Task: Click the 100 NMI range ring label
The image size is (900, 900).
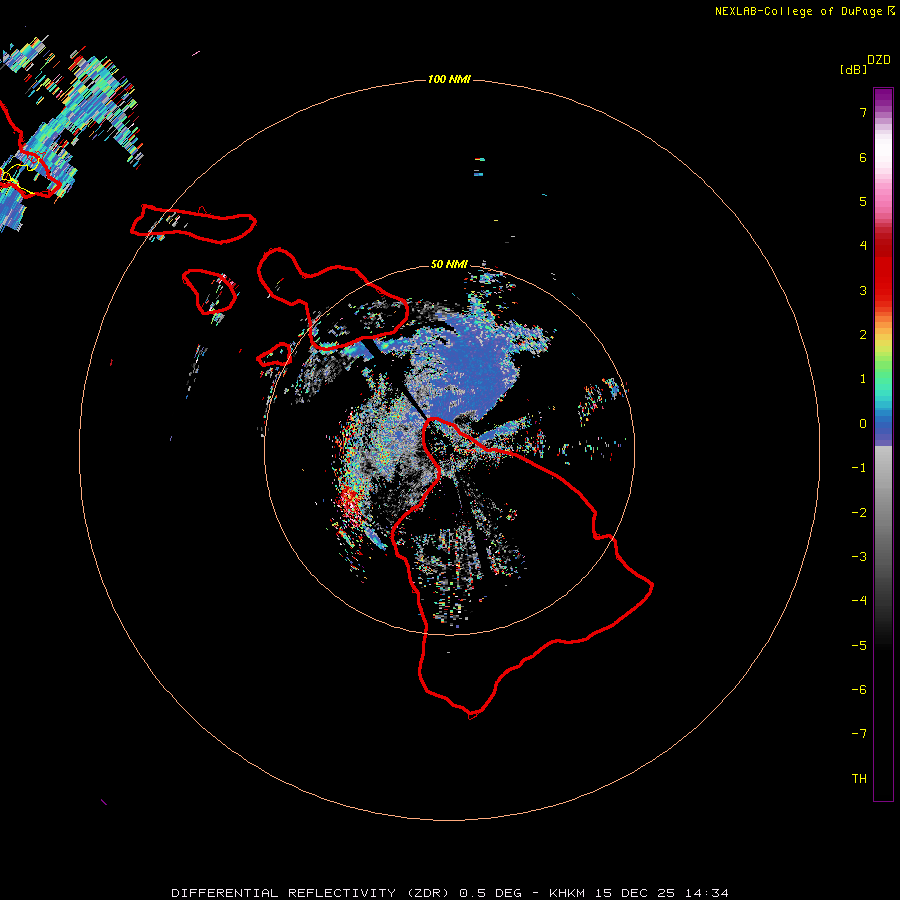Action: pyautogui.click(x=449, y=79)
